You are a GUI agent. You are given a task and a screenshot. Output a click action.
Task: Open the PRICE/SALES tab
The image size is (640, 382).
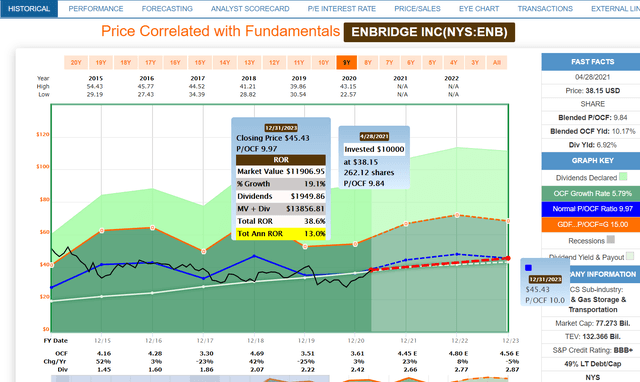pos(417,9)
